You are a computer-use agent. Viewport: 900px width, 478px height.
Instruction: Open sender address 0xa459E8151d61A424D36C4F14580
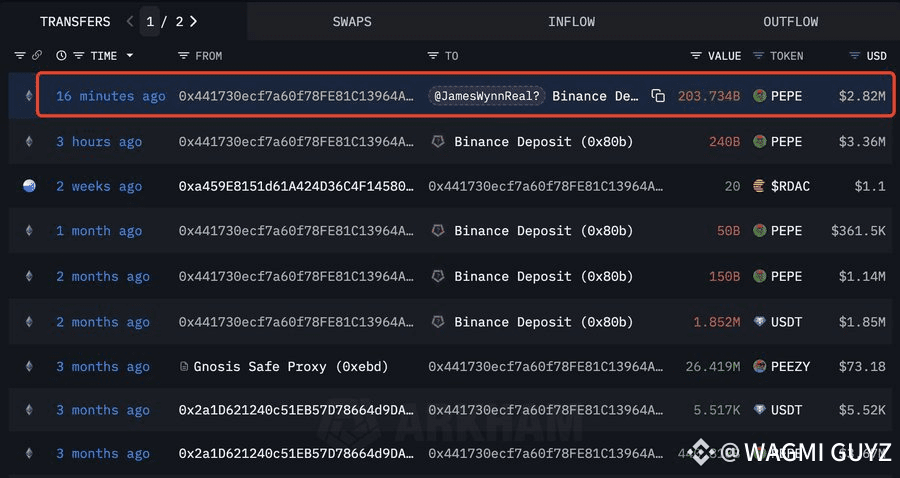point(296,186)
